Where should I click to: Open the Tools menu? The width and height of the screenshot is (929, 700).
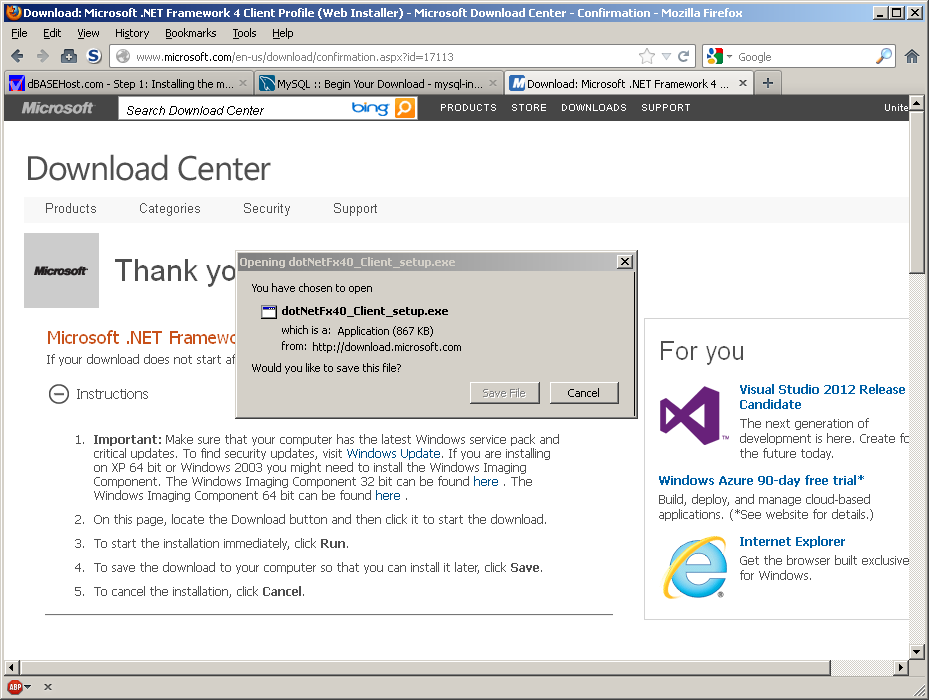pyautogui.click(x=244, y=33)
